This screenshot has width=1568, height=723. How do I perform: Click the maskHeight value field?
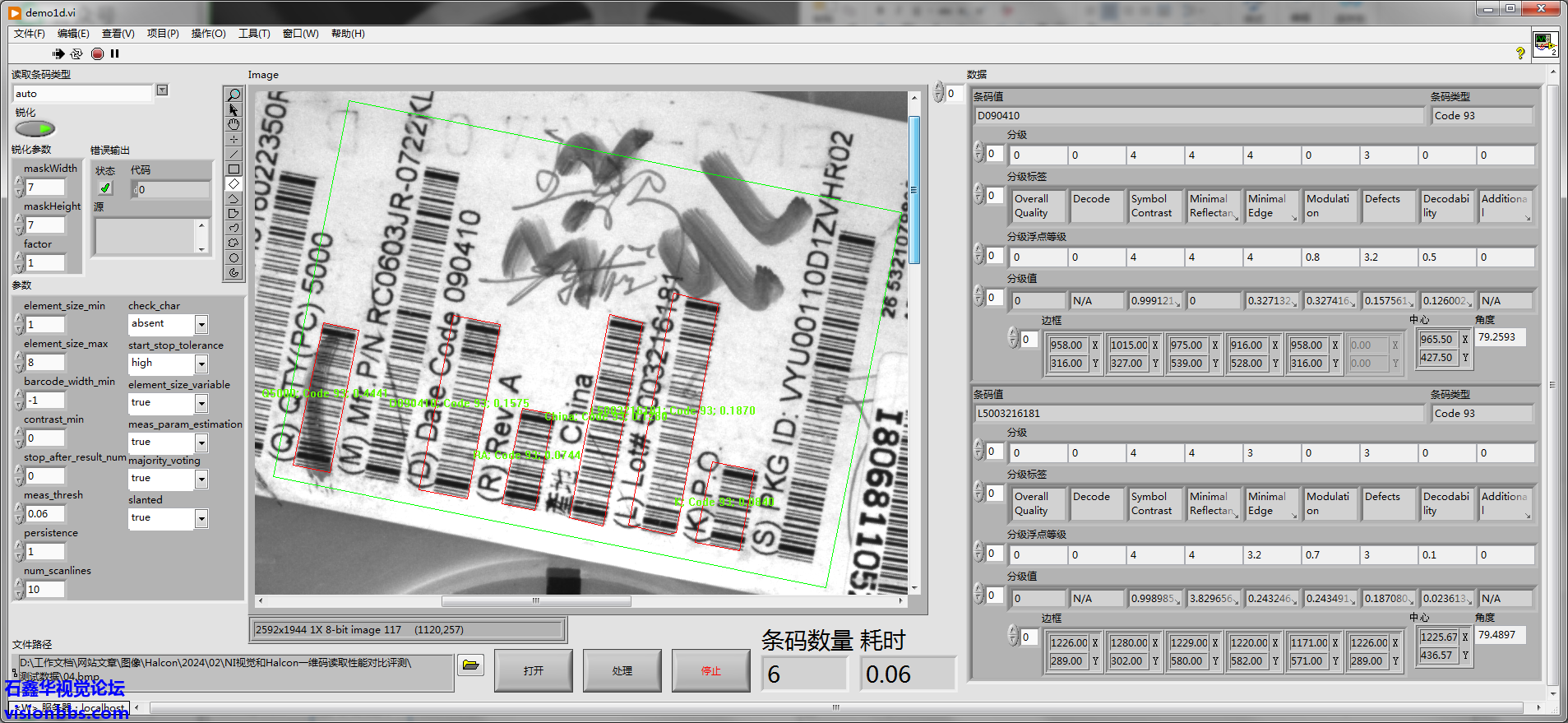click(45, 225)
